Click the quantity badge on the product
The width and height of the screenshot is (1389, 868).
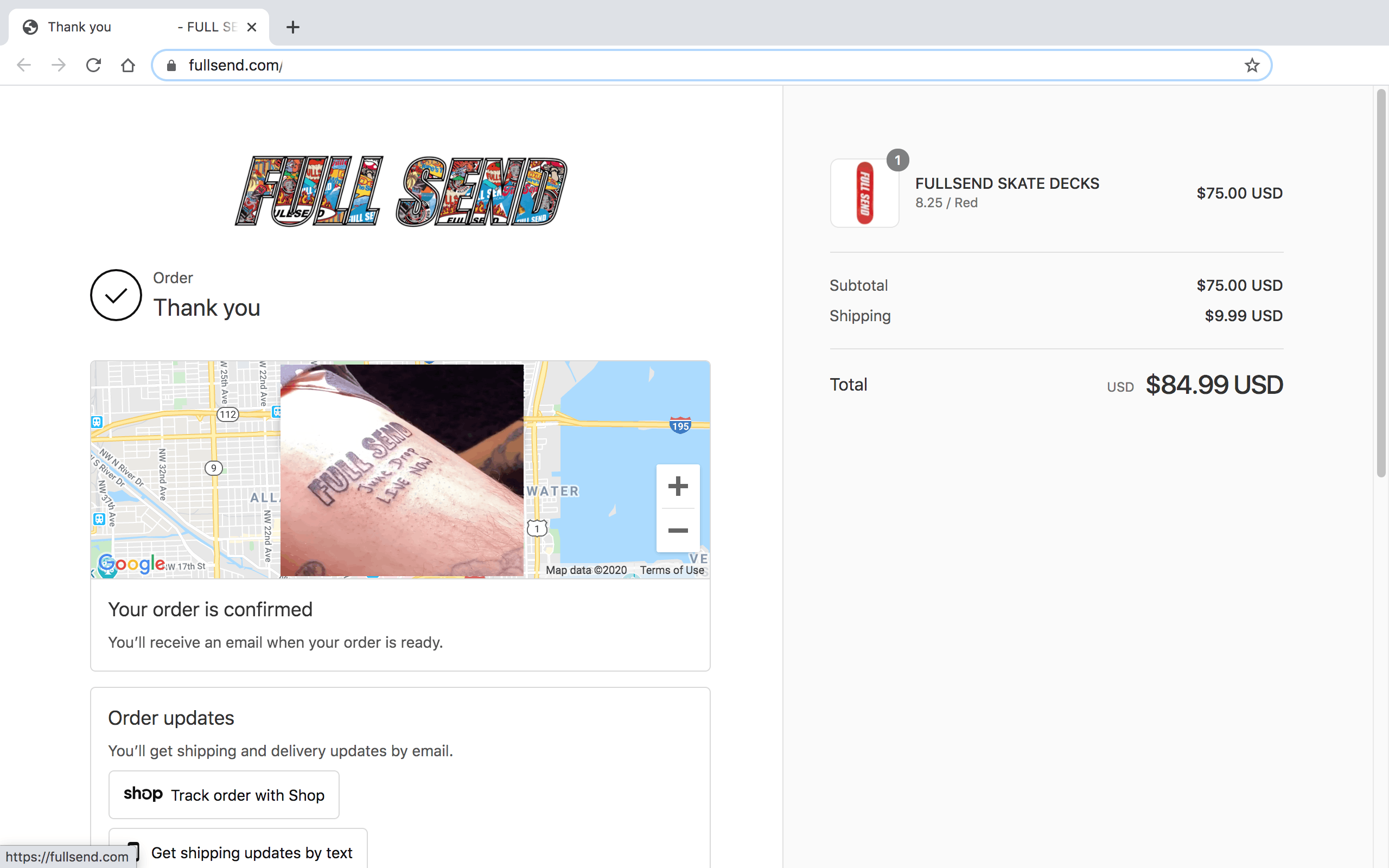pyautogui.click(x=897, y=160)
